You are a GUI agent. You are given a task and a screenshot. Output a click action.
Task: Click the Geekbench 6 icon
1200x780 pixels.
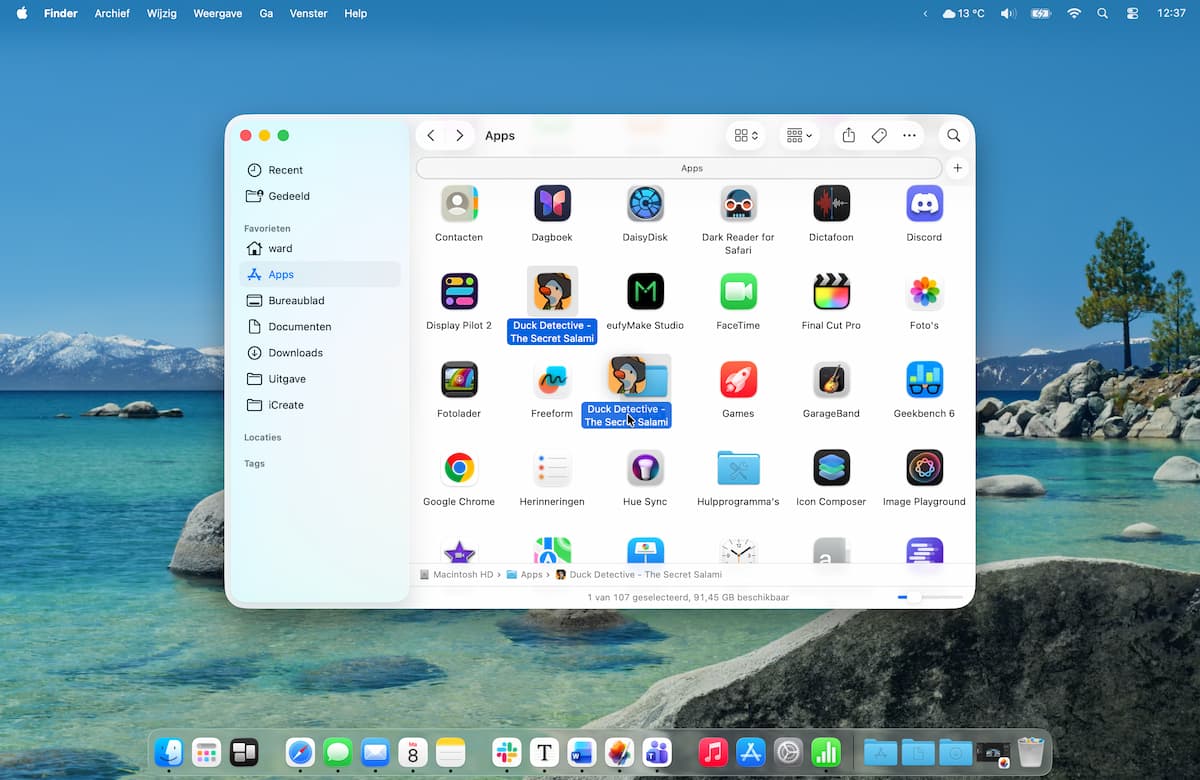pyautogui.click(x=924, y=380)
